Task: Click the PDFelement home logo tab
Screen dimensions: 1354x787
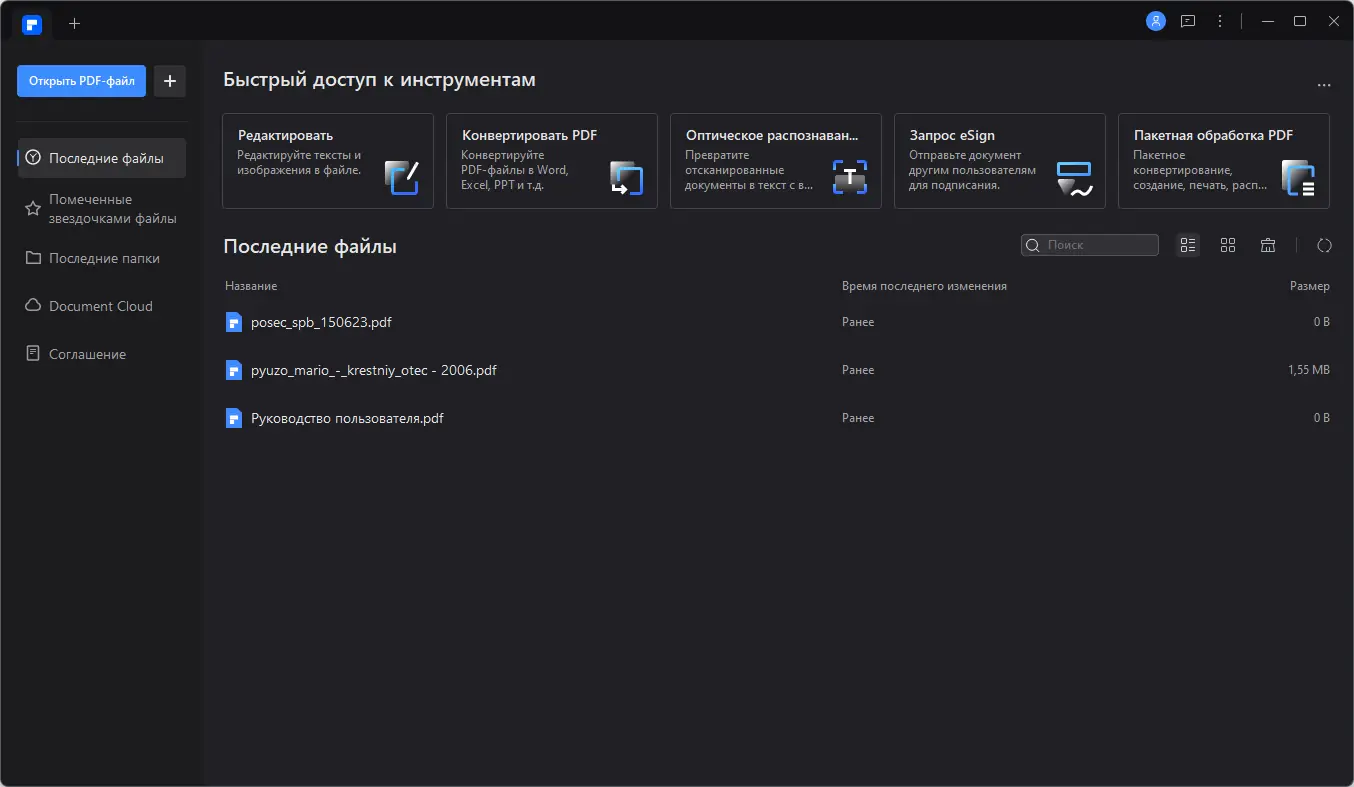Action: tap(32, 23)
